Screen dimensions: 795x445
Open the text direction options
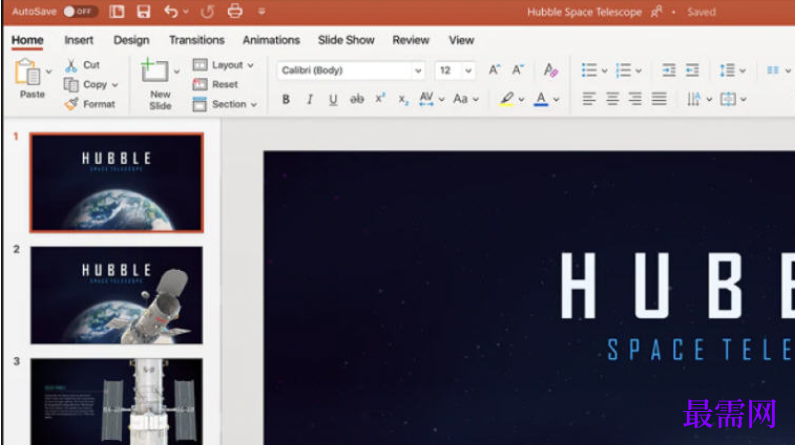click(699, 99)
